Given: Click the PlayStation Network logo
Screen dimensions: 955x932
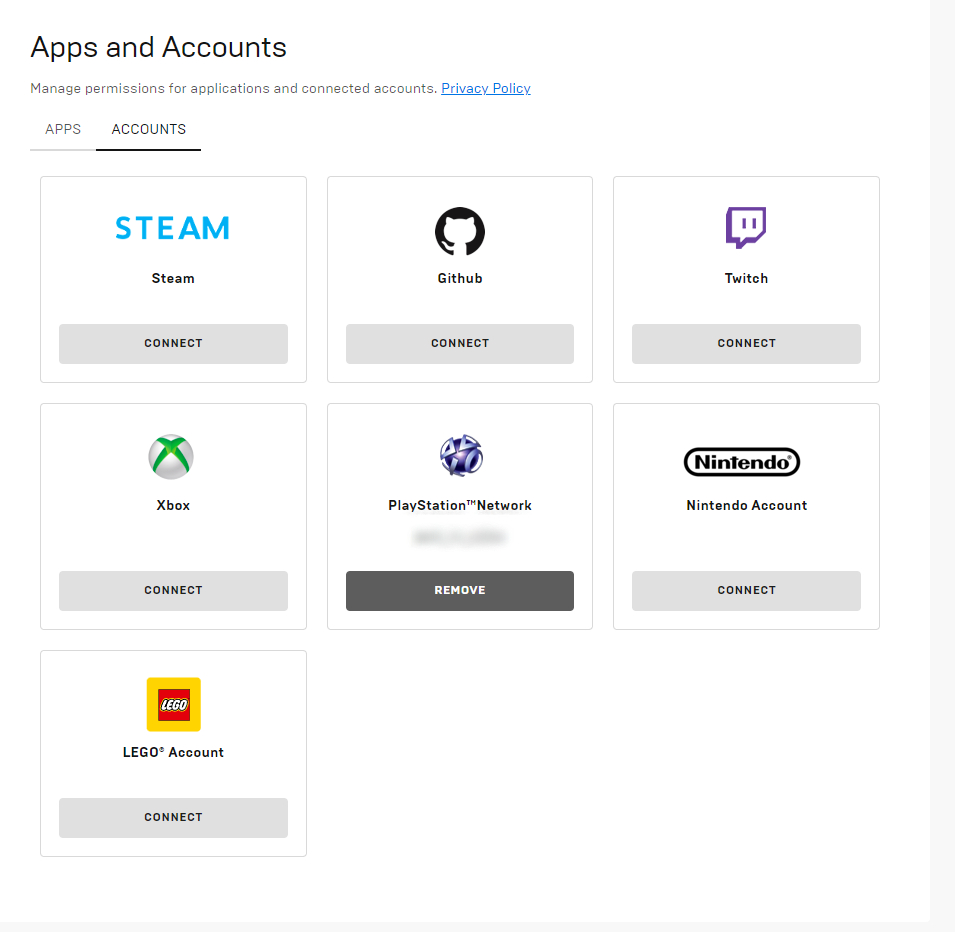Looking at the screenshot, I should 461,455.
